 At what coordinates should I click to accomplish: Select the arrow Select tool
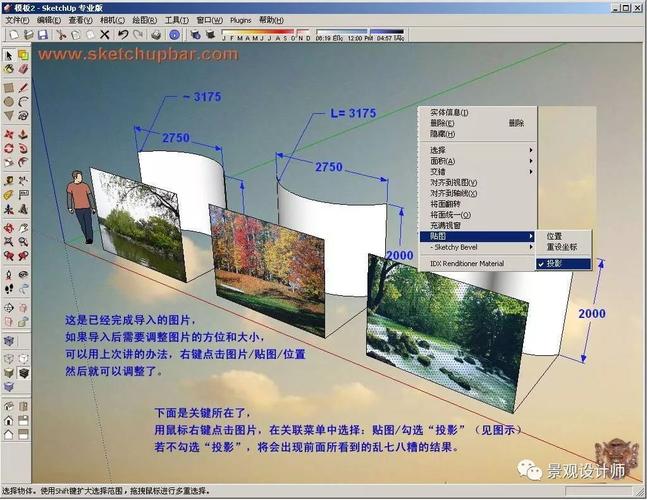coord(9,55)
